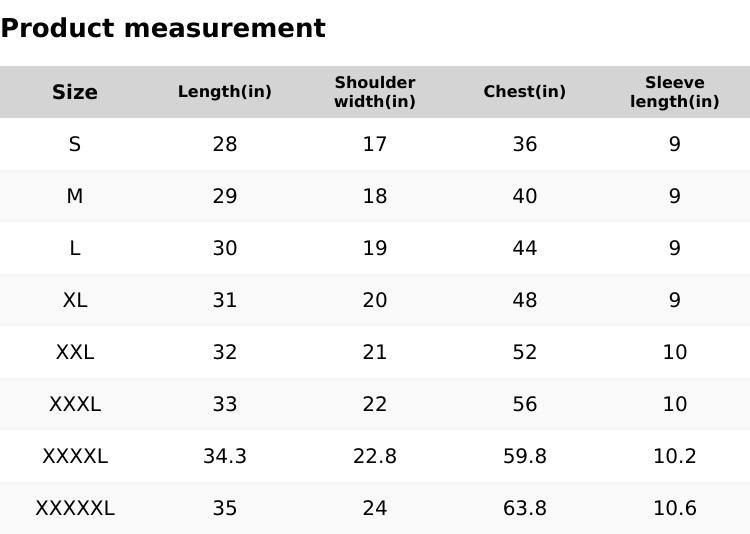Select the L size row label
The image size is (750, 534).
(x=75, y=248)
